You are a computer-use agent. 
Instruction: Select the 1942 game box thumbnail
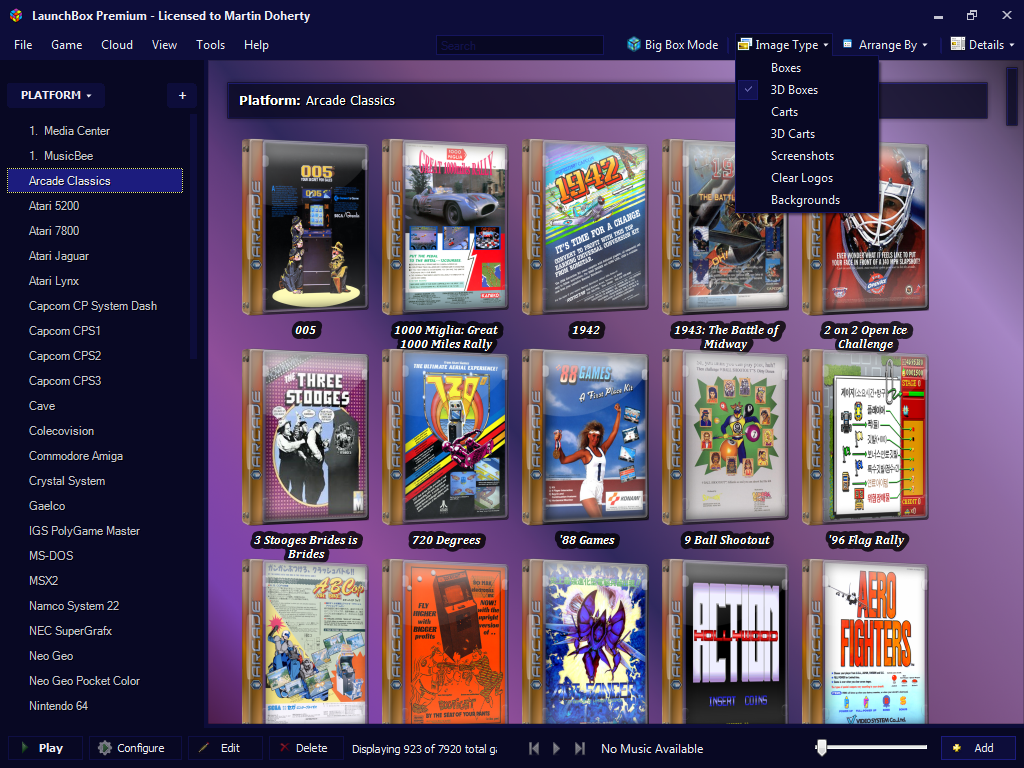(x=585, y=228)
